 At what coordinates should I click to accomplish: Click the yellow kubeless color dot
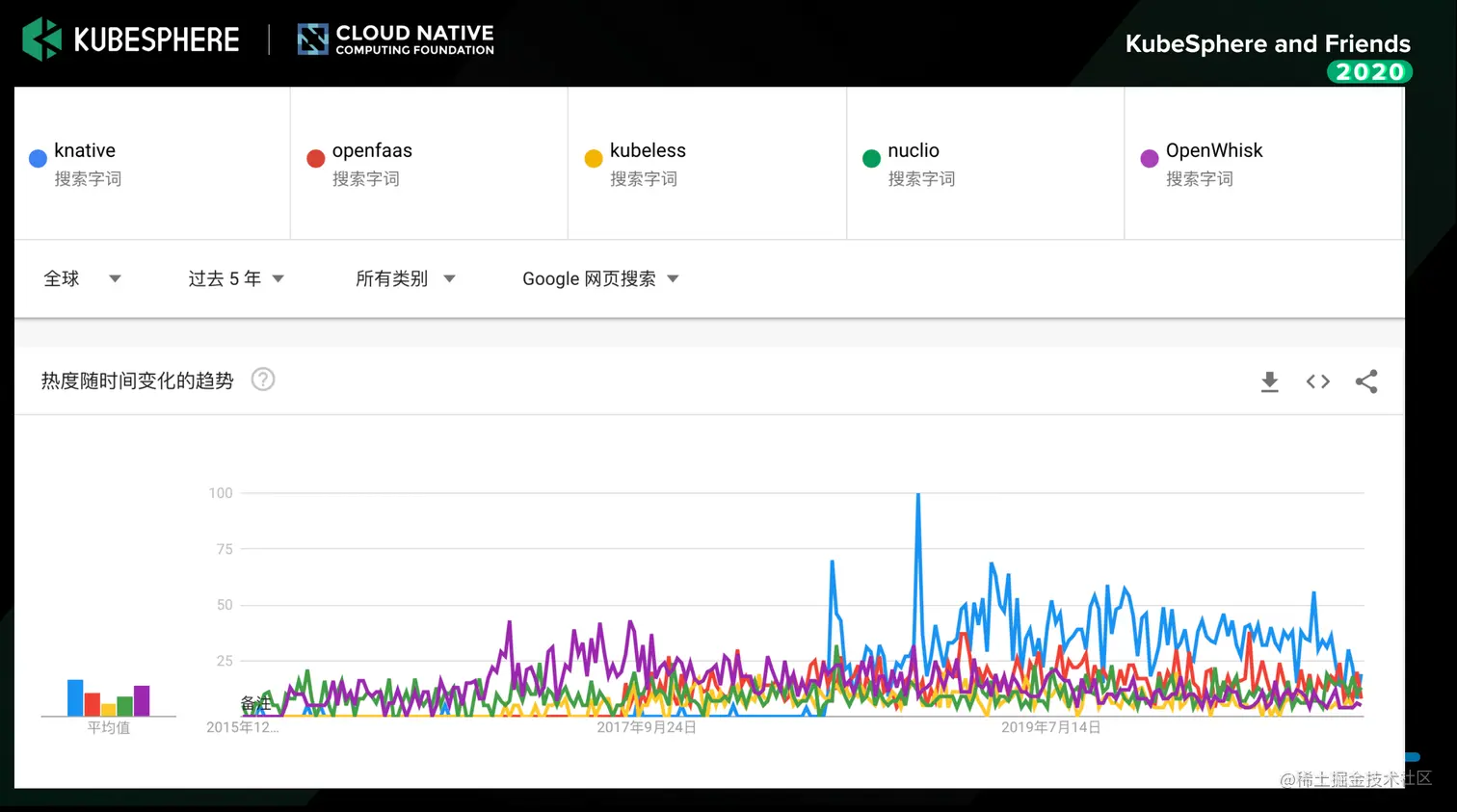594,159
